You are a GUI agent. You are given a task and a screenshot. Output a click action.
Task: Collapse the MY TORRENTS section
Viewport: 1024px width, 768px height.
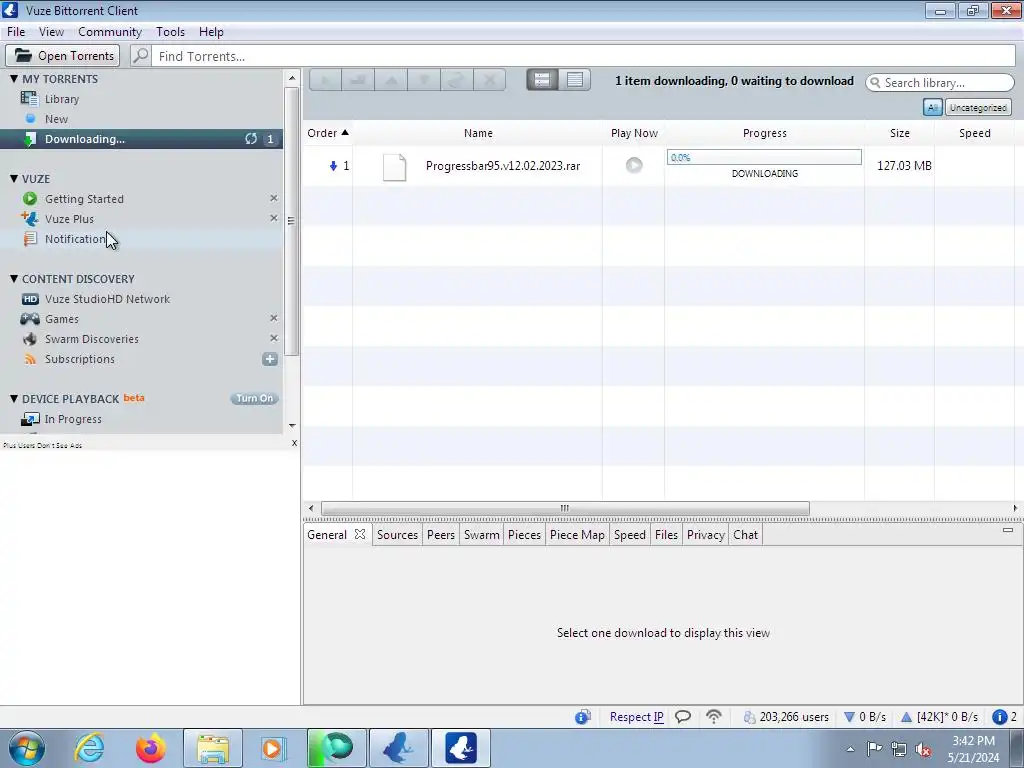click(x=14, y=78)
